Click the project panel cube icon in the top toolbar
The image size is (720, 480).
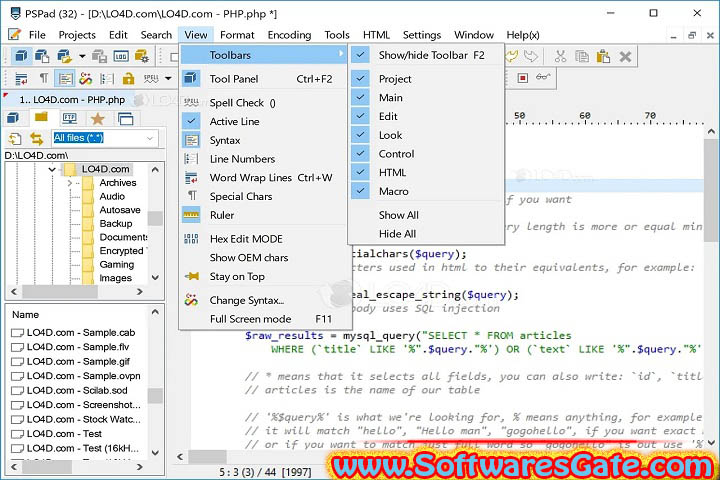pos(20,56)
